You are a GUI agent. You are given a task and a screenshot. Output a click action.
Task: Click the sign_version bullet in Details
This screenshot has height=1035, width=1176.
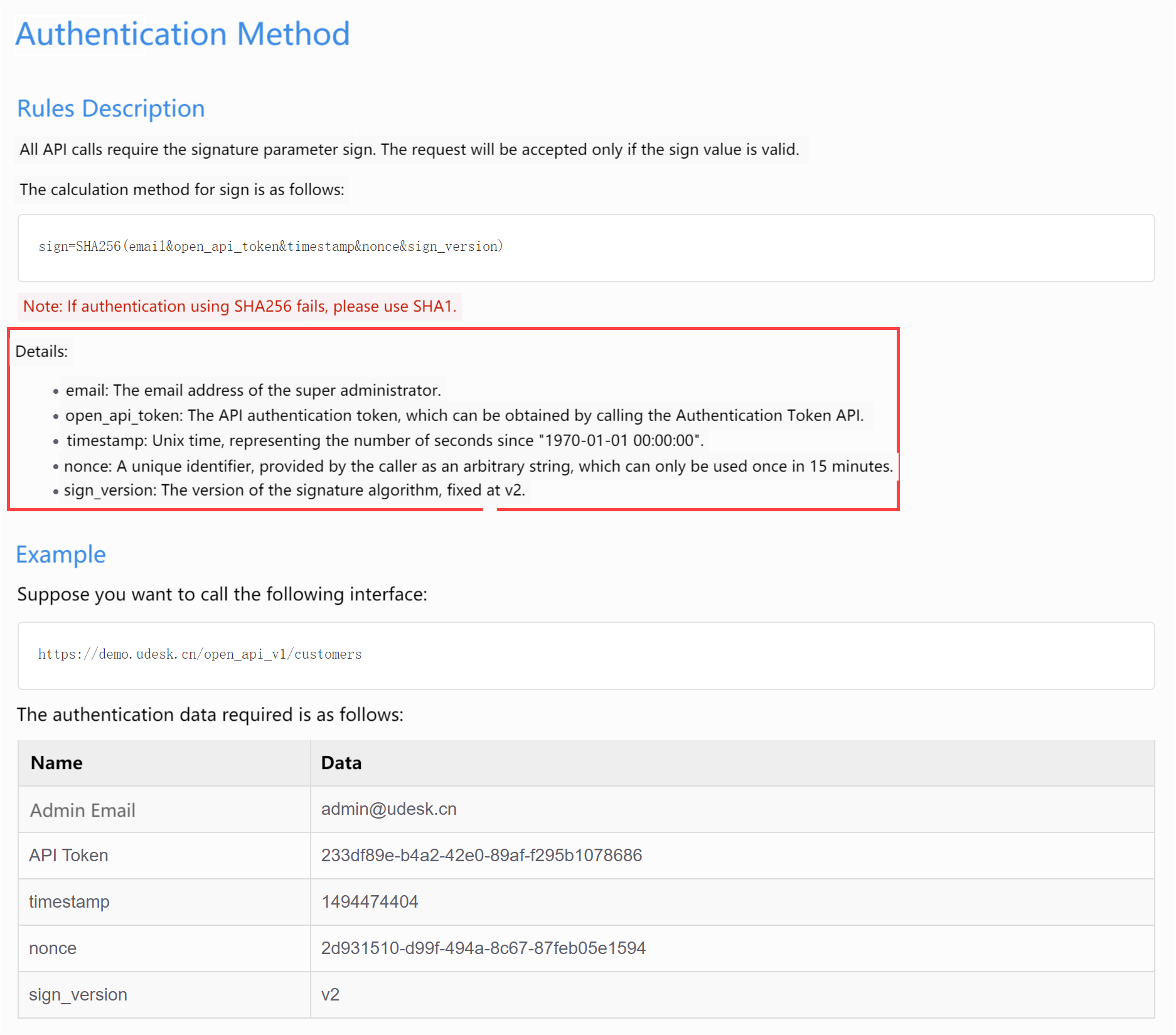coord(294,490)
